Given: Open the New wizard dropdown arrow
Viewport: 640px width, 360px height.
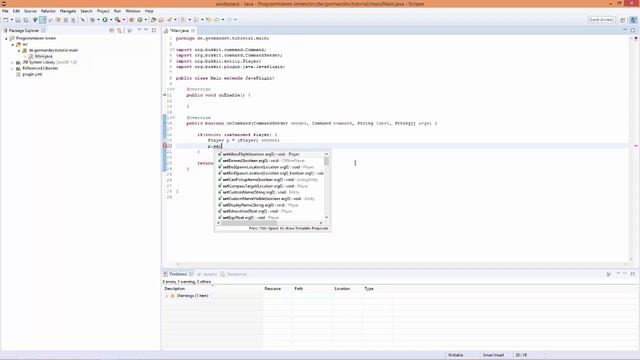Looking at the screenshot, I should click(x=12, y=20).
